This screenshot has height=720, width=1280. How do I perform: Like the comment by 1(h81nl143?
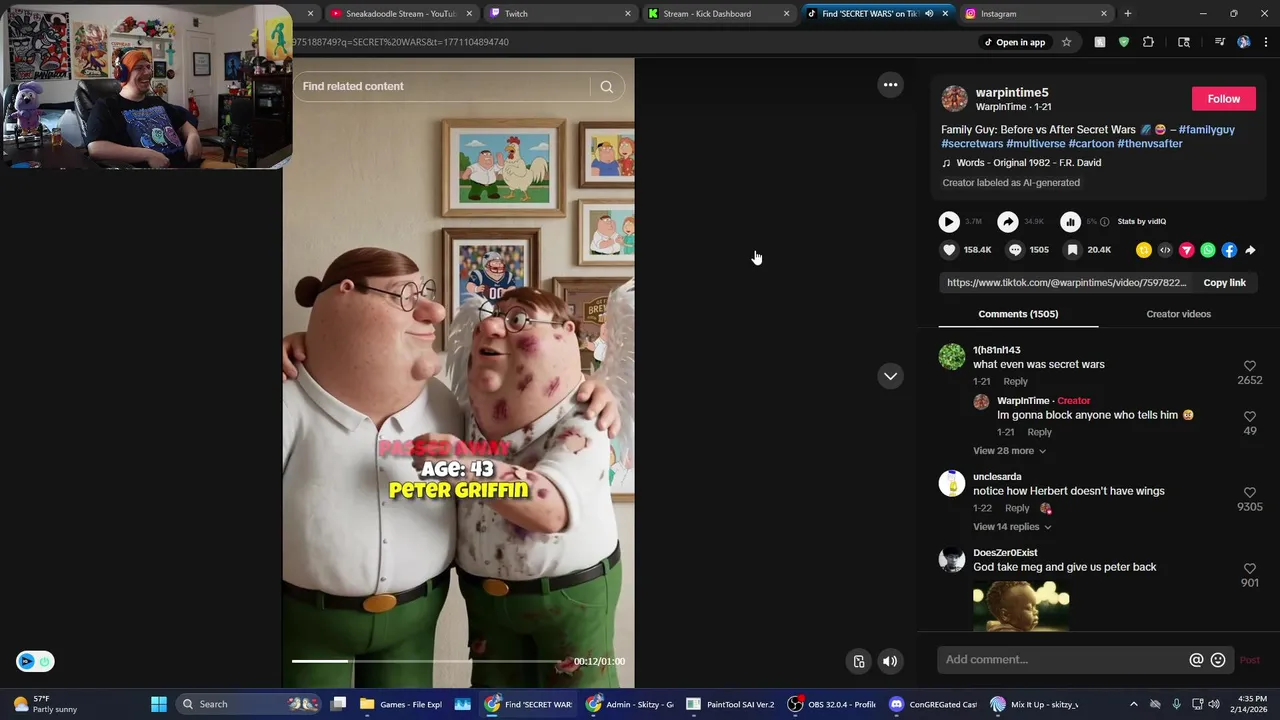pos(1249,366)
